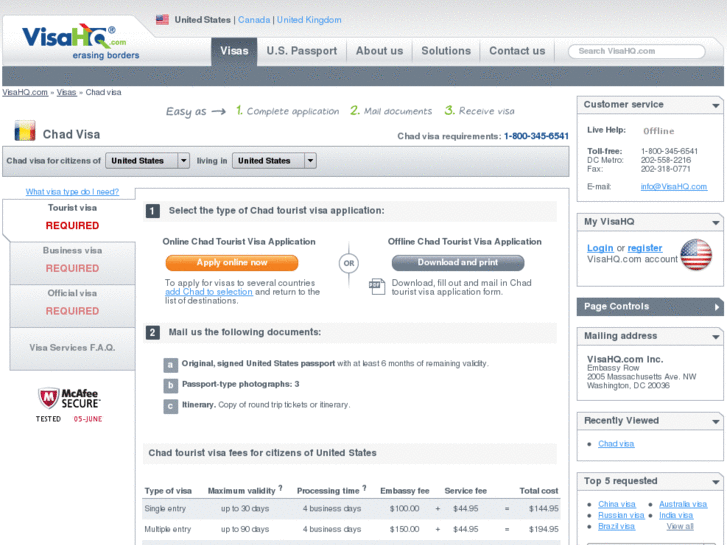This screenshot has width=727, height=545.
Task: Open the India visa link
Action: point(676,515)
